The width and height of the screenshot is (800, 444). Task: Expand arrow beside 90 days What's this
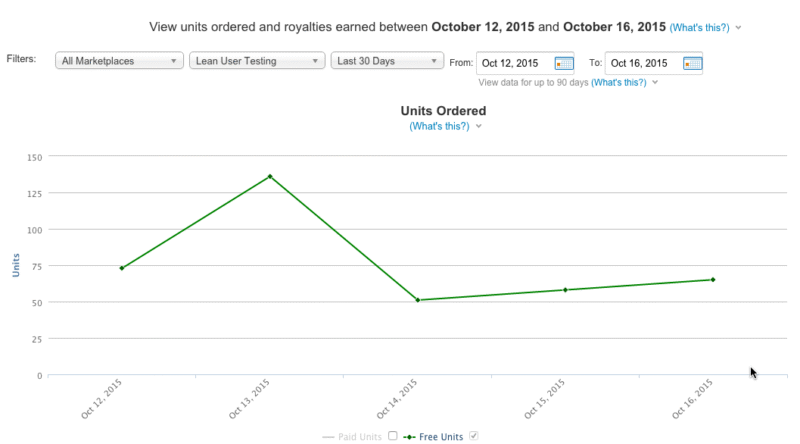(655, 82)
